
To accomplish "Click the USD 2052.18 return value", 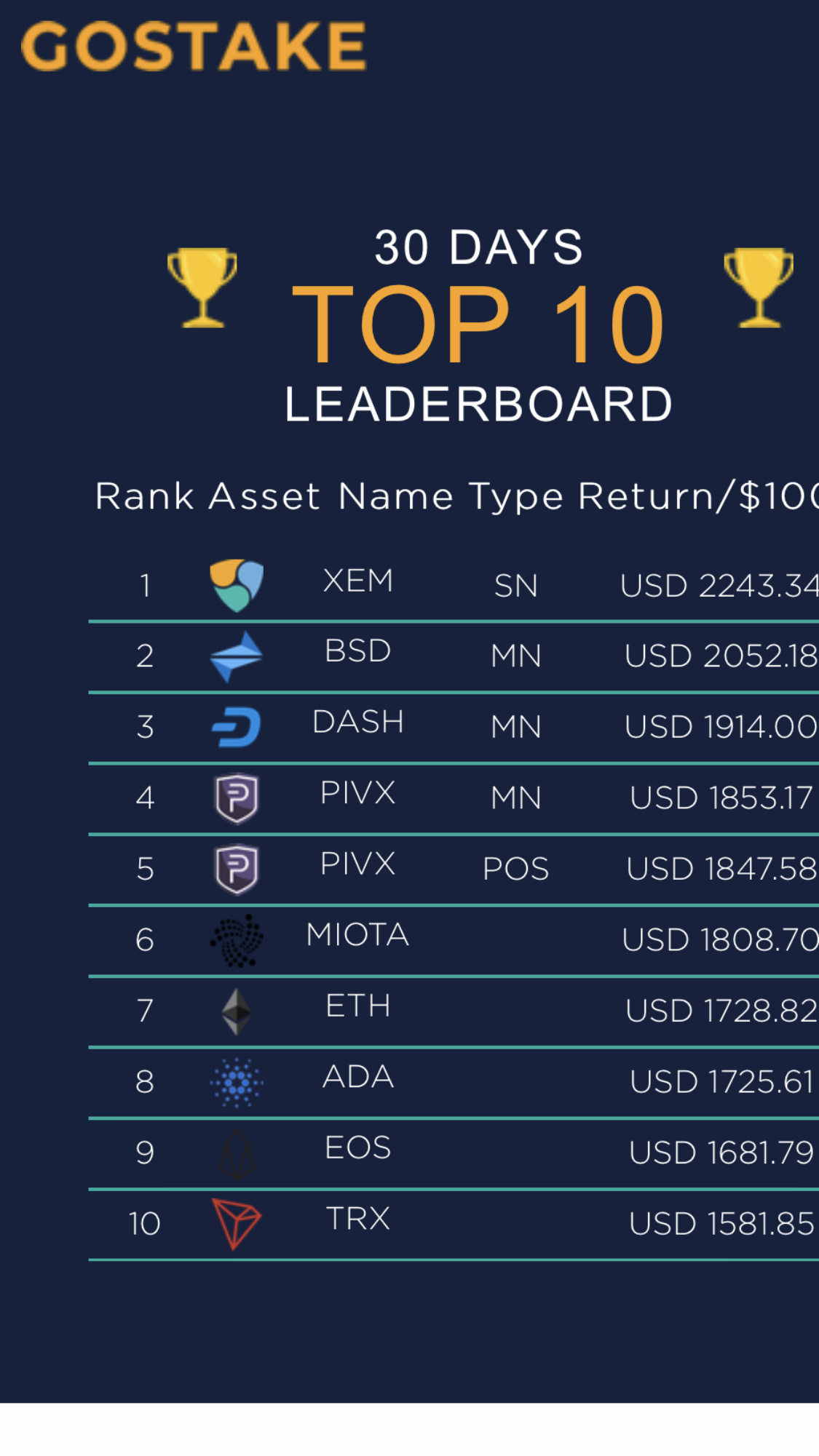I will (x=721, y=656).
